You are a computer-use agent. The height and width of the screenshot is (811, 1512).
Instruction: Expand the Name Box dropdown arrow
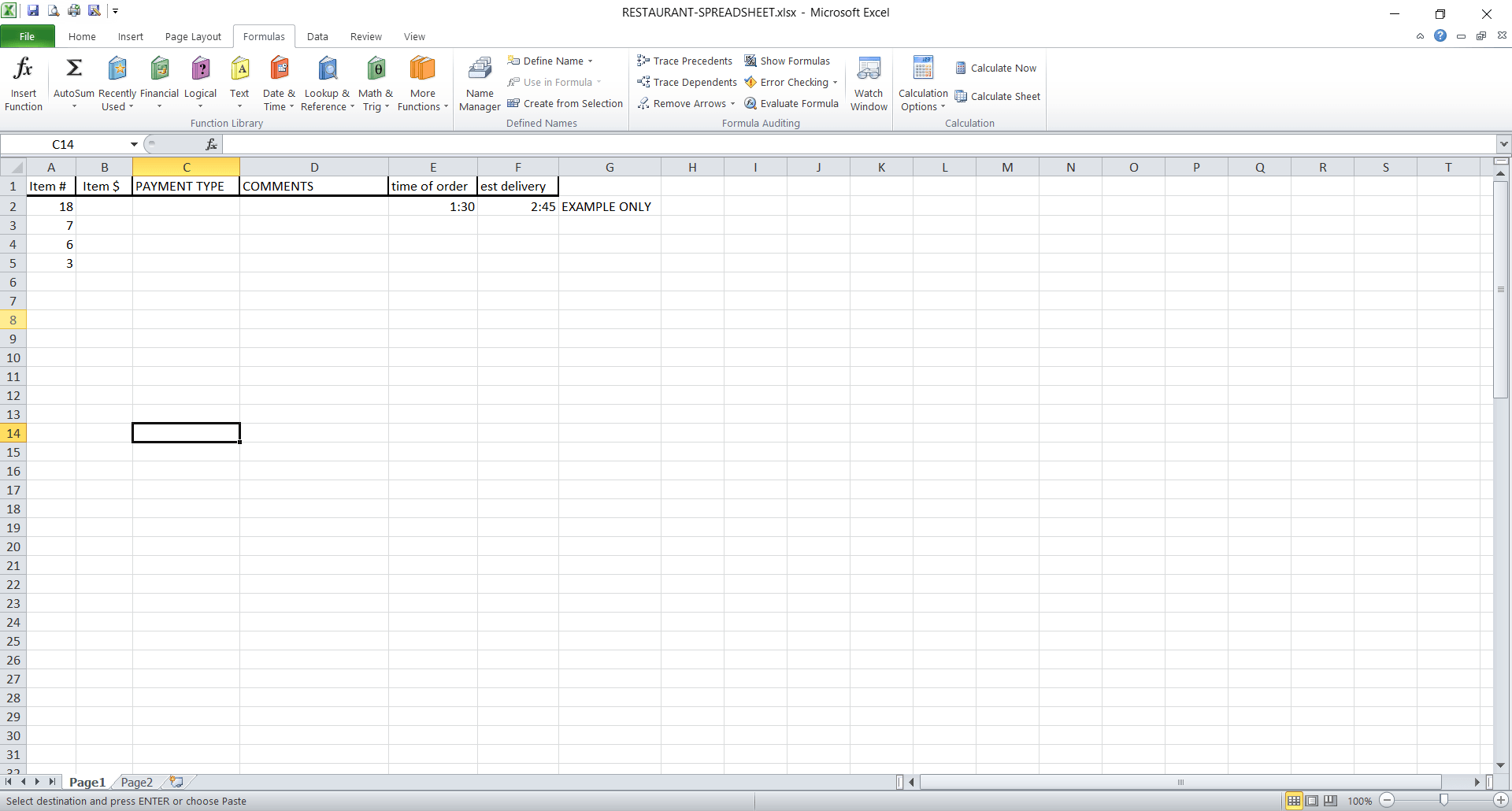click(x=134, y=144)
